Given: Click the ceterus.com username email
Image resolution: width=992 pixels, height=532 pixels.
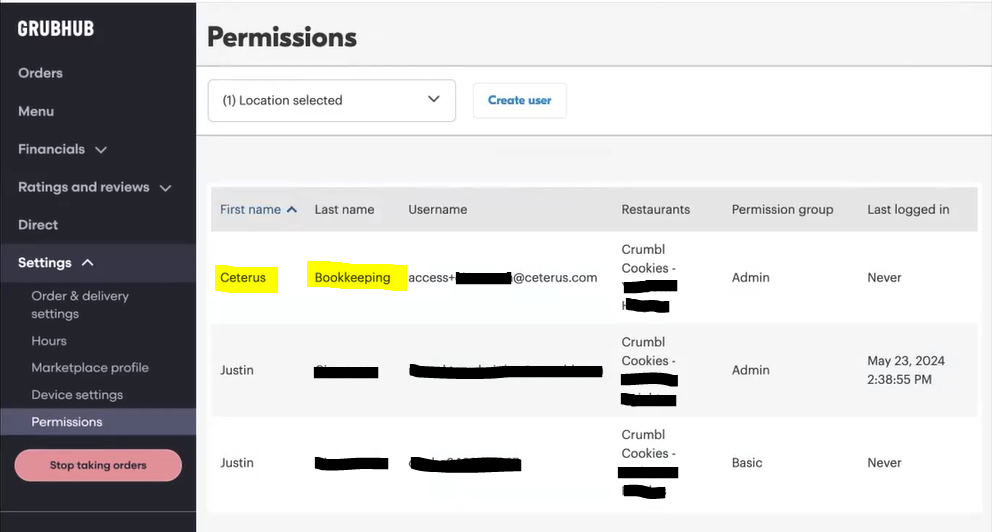Looking at the screenshot, I should [502, 278].
